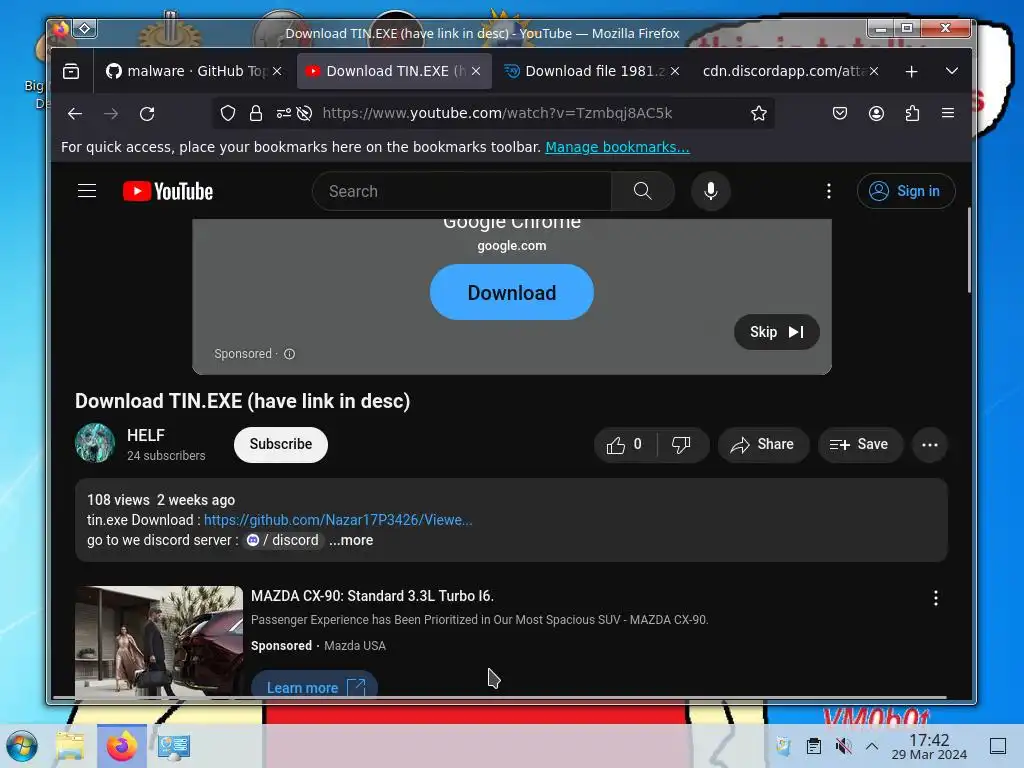Image resolution: width=1024 pixels, height=768 pixels.
Task: Open Mazda ad options three-dot menu
Action: tap(935, 598)
